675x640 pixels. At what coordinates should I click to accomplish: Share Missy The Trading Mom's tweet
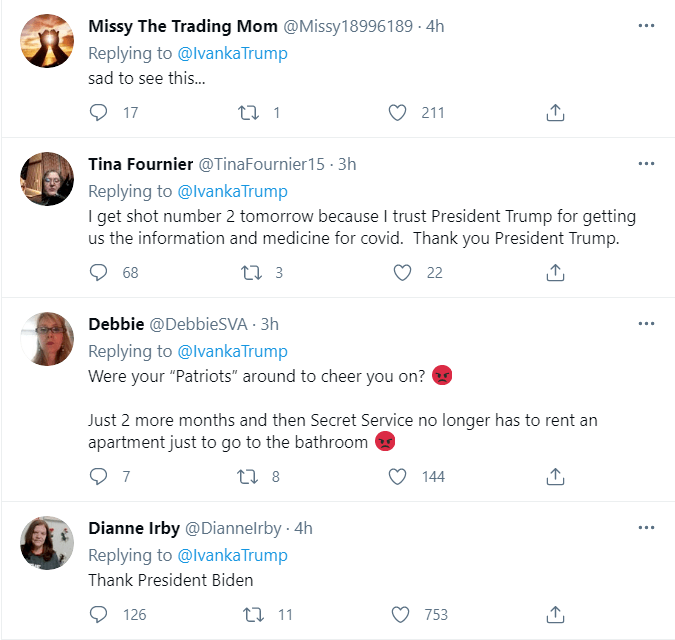(x=555, y=113)
